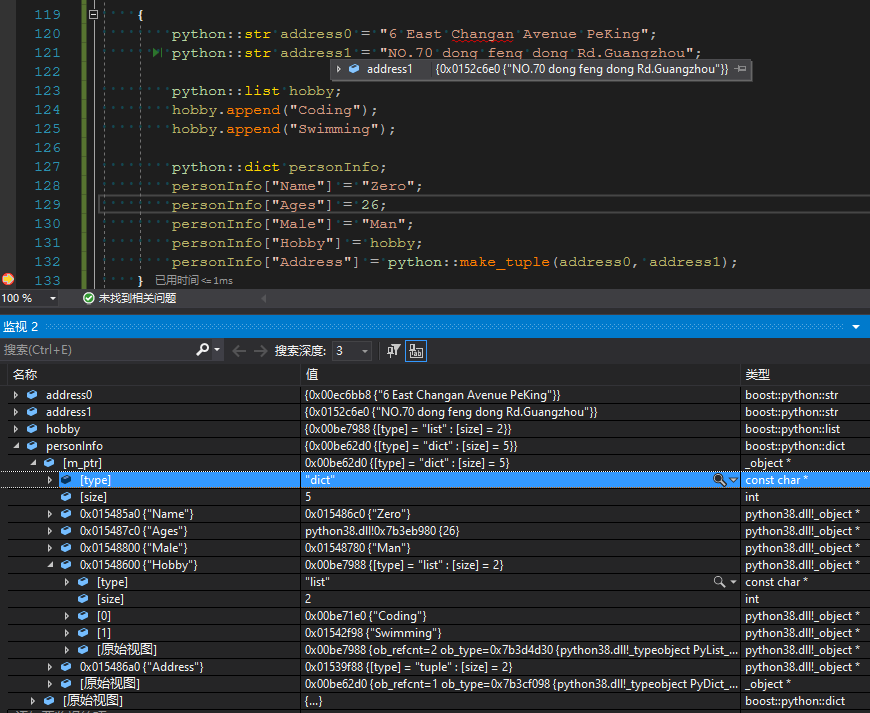Select the {"Address"} entry cube icon
Viewport: 870px width, 713px height.
pyautogui.click(x=66, y=666)
